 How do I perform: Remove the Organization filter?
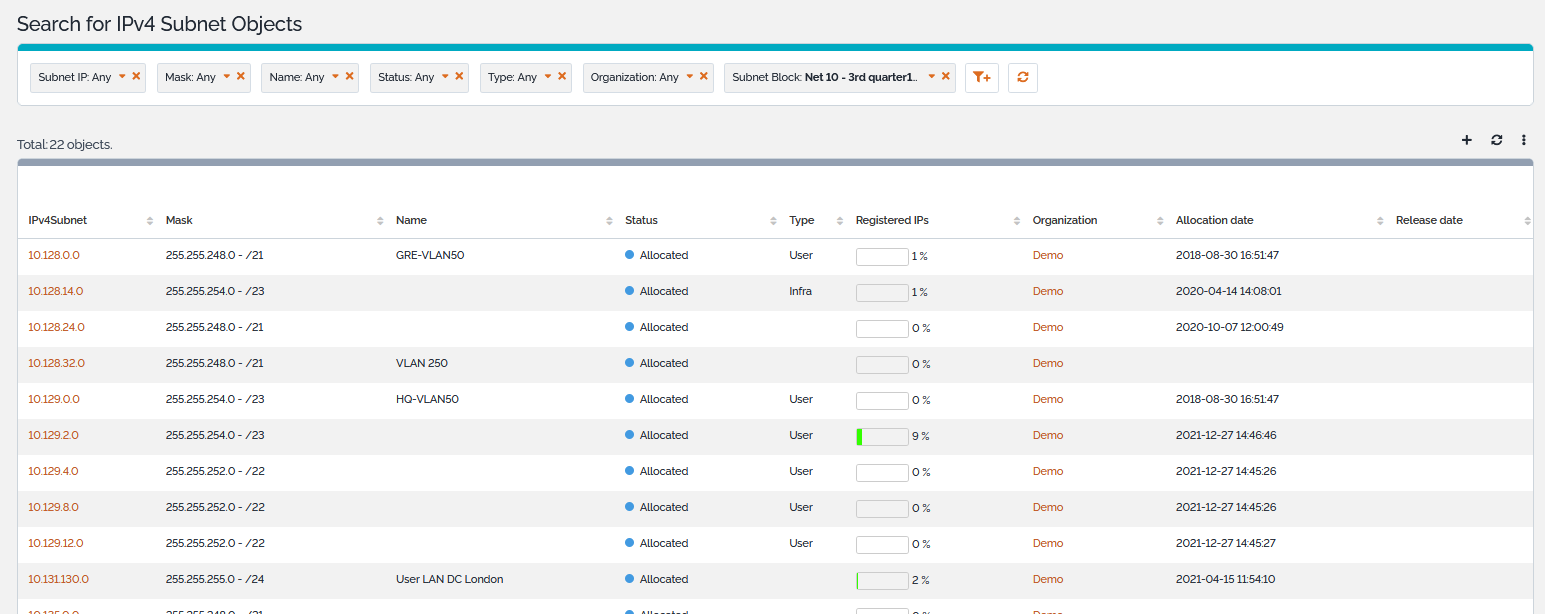[x=703, y=76]
